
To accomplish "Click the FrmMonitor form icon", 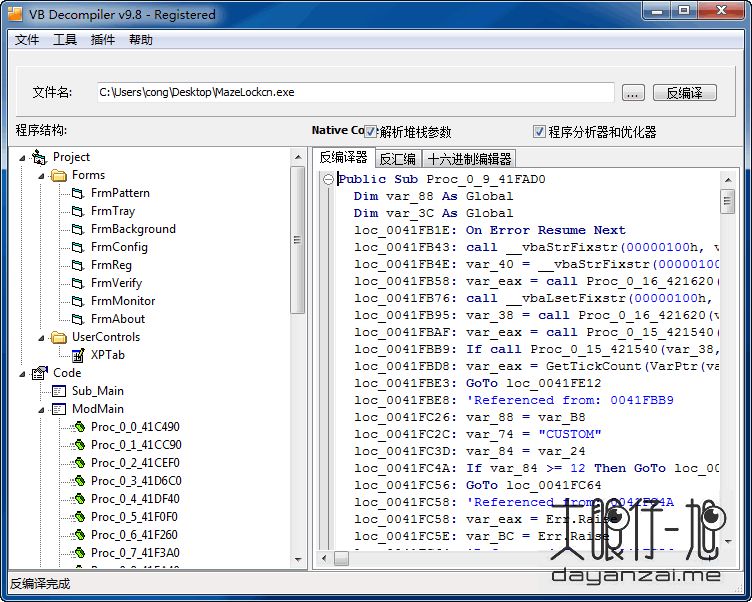I will [78, 301].
